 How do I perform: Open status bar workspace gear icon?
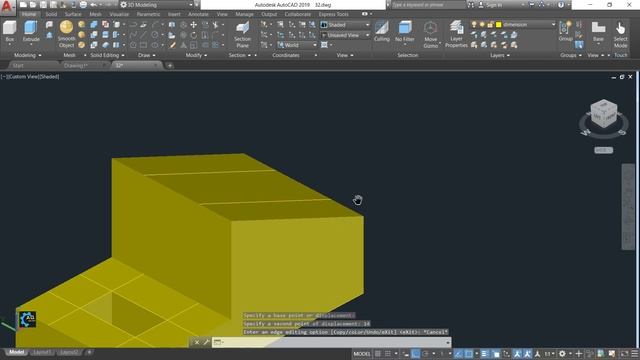[562, 353]
